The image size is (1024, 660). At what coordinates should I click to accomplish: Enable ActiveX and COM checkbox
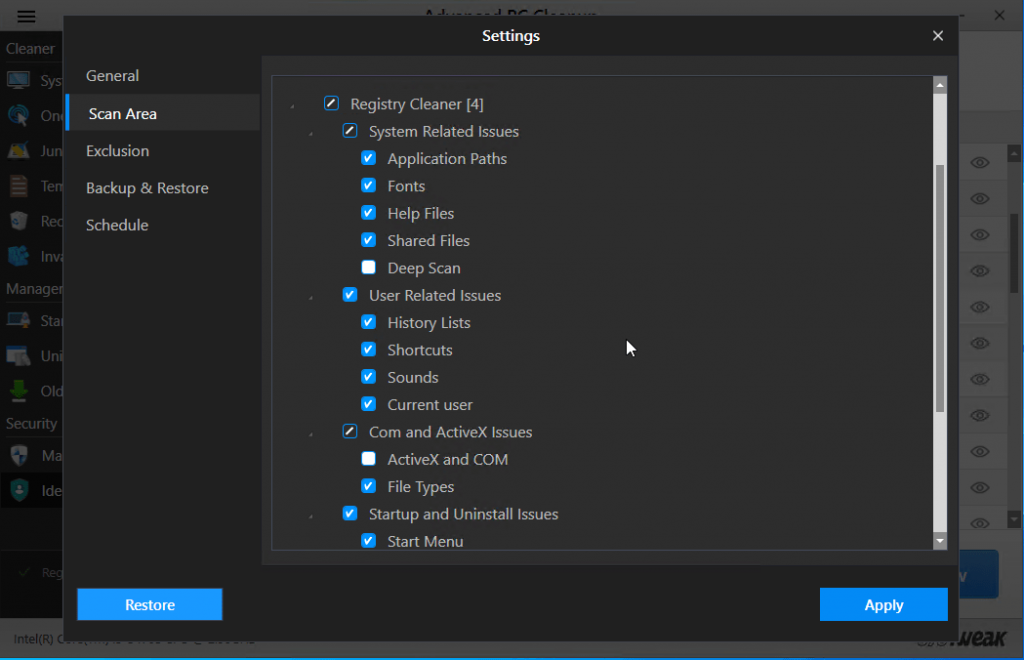click(368, 459)
